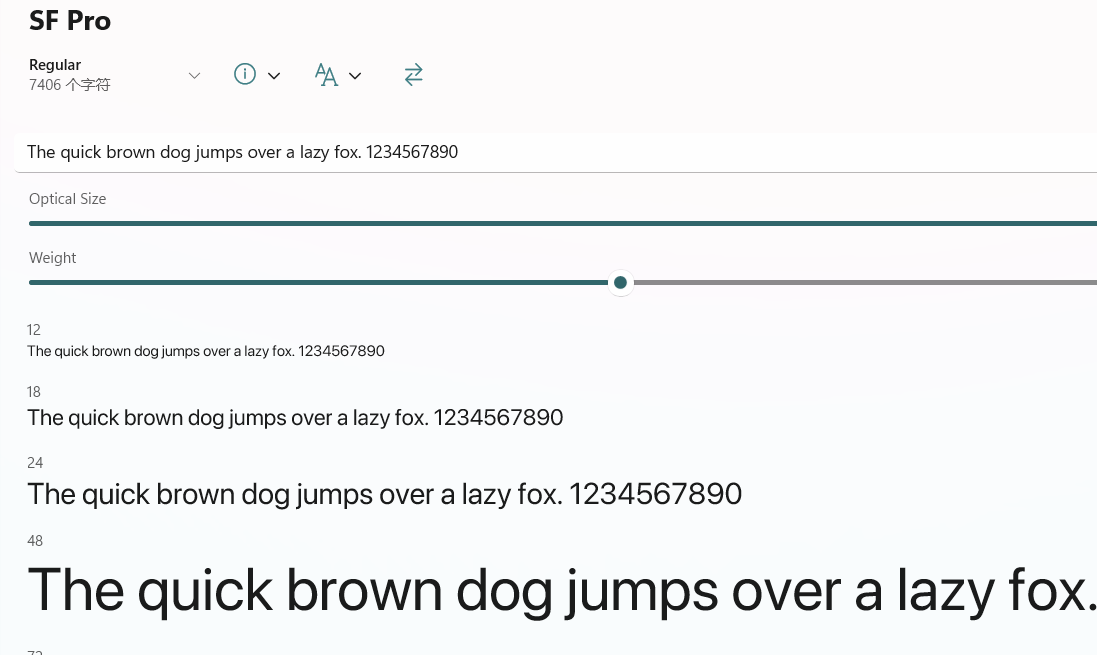Click the size label "24"

35,463
